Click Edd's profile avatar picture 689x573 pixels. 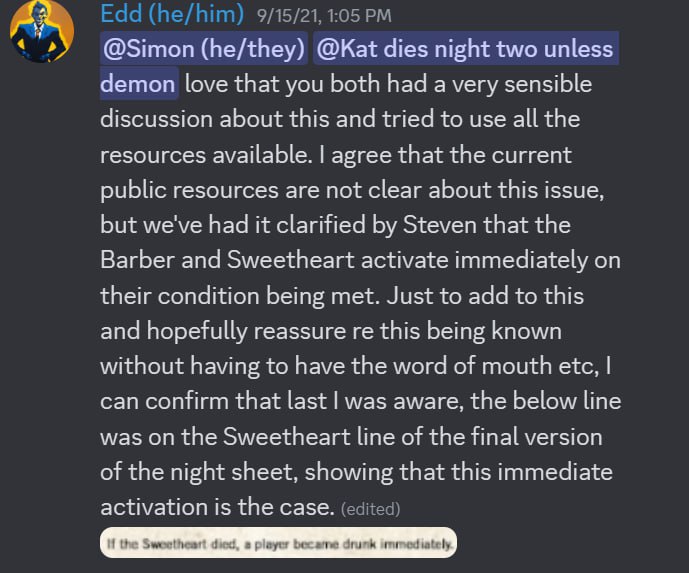[41, 31]
